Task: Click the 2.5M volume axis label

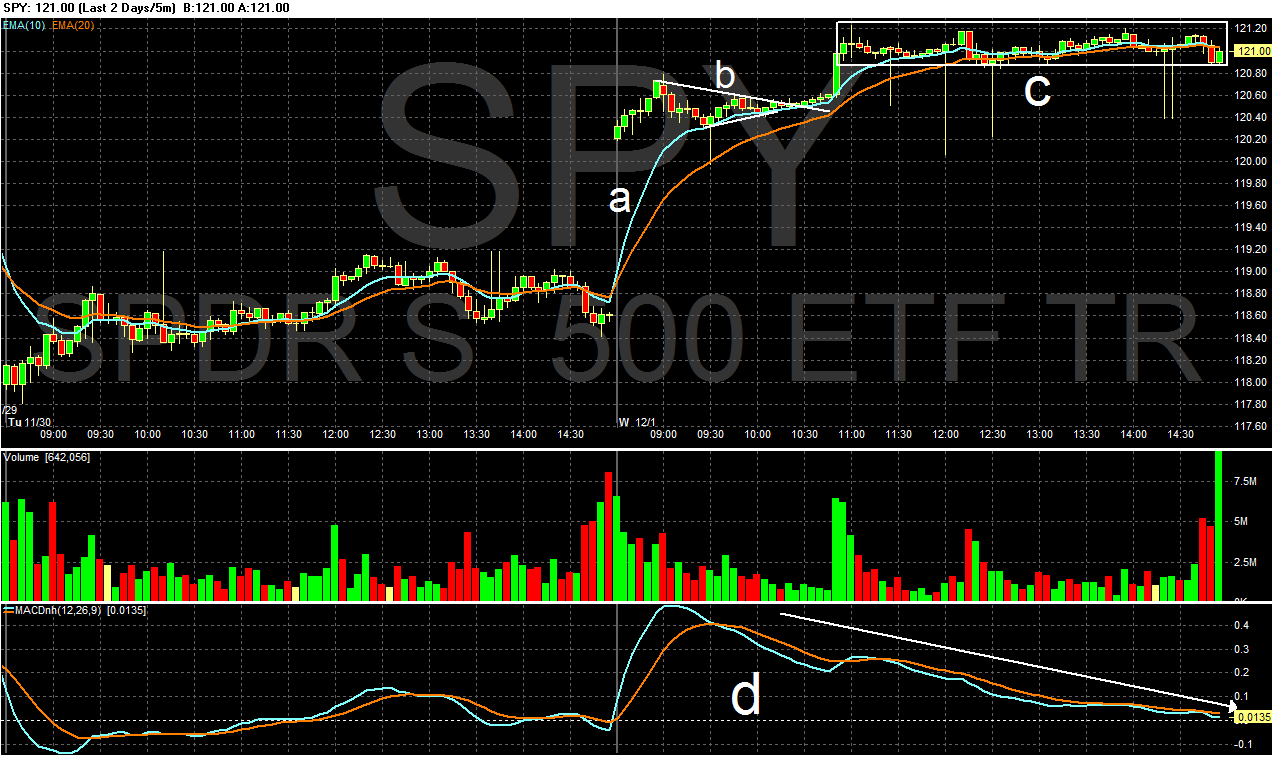Action: [1248, 562]
